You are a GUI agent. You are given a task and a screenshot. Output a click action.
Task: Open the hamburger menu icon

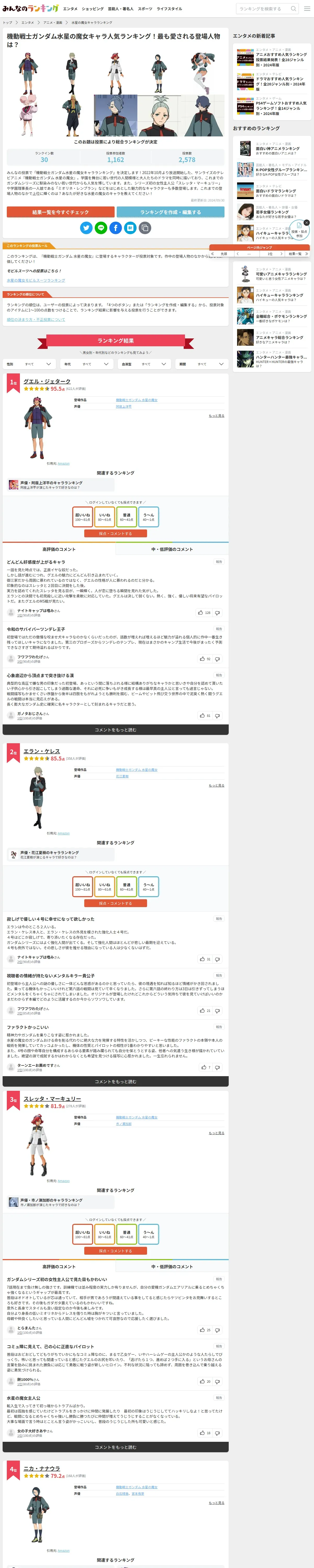coord(307,9)
